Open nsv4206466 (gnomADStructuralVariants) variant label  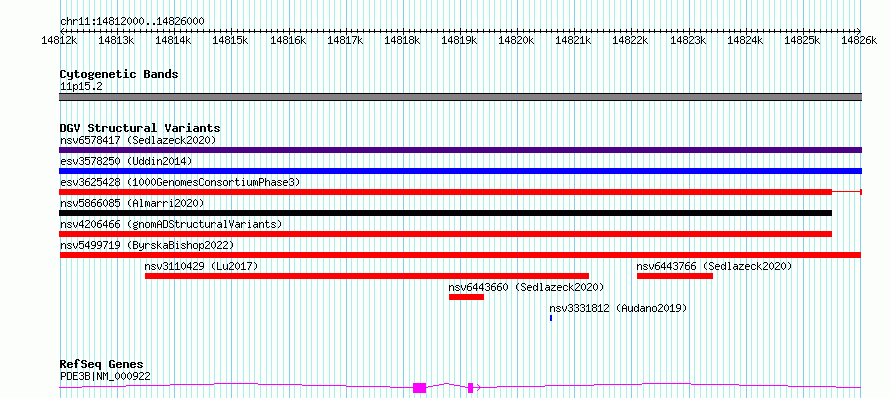coord(171,224)
